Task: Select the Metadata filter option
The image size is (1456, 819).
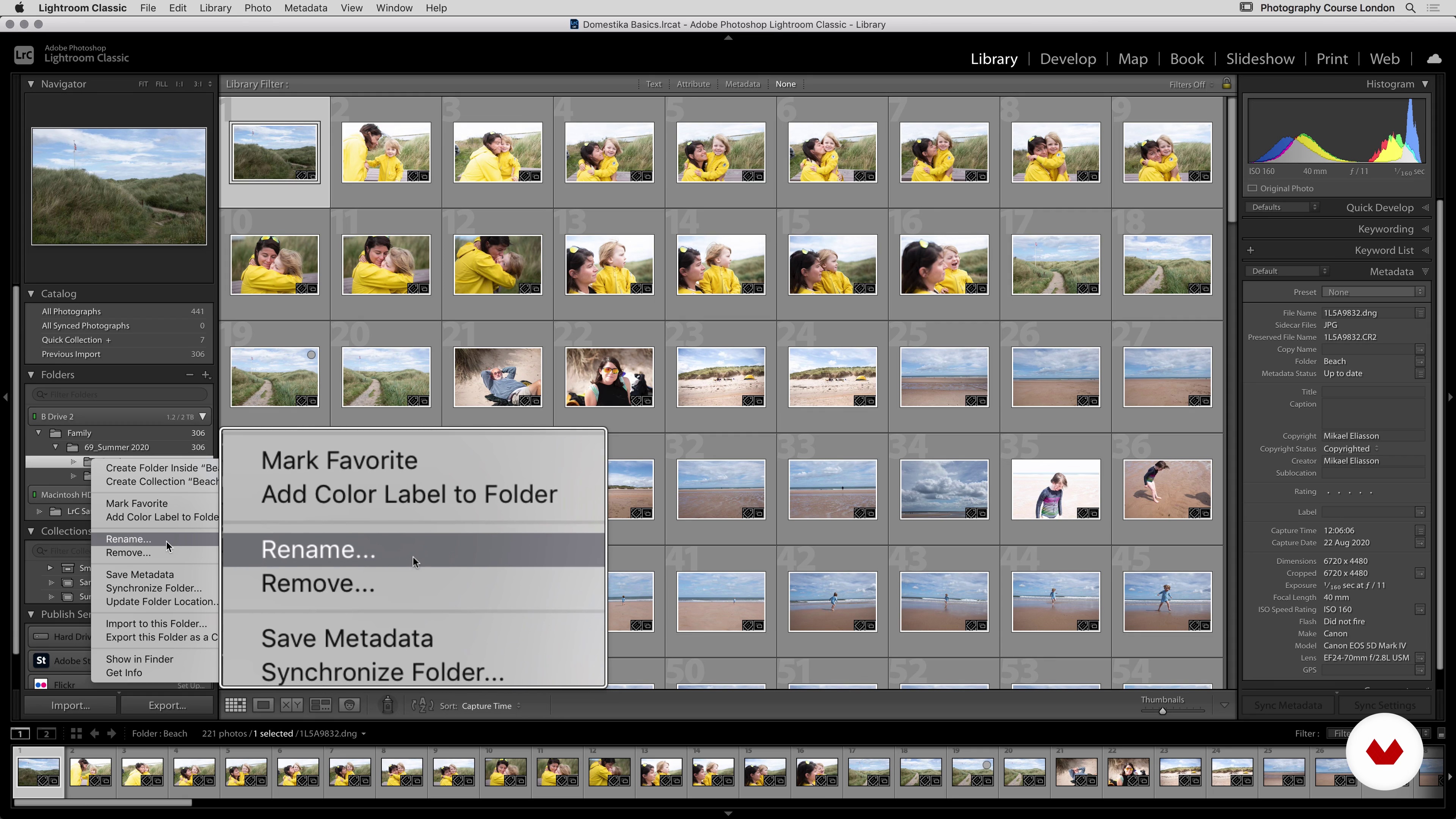Action: pyautogui.click(x=742, y=84)
